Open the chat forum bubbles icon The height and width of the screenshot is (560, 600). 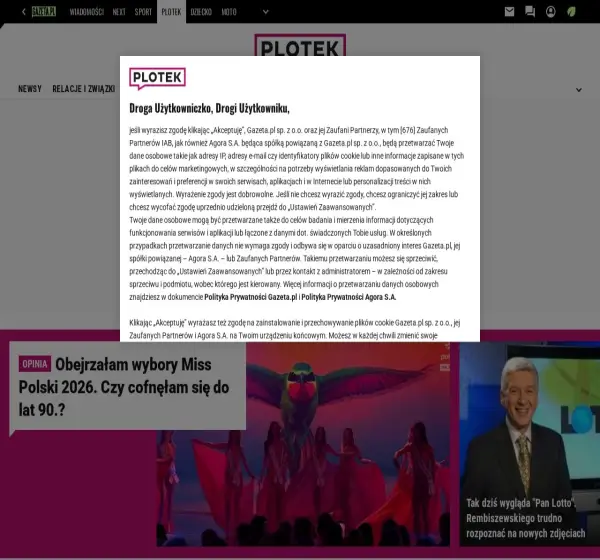click(530, 12)
